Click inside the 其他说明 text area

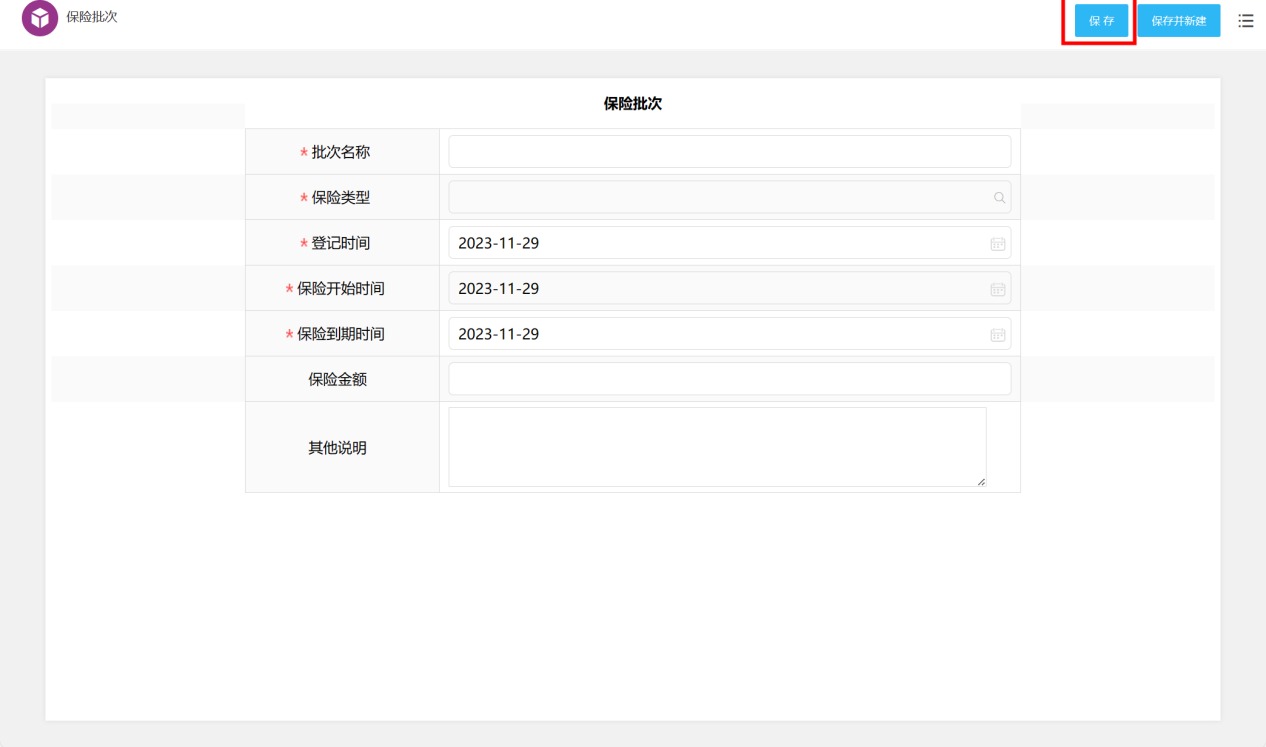pyautogui.click(x=717, y=447)
